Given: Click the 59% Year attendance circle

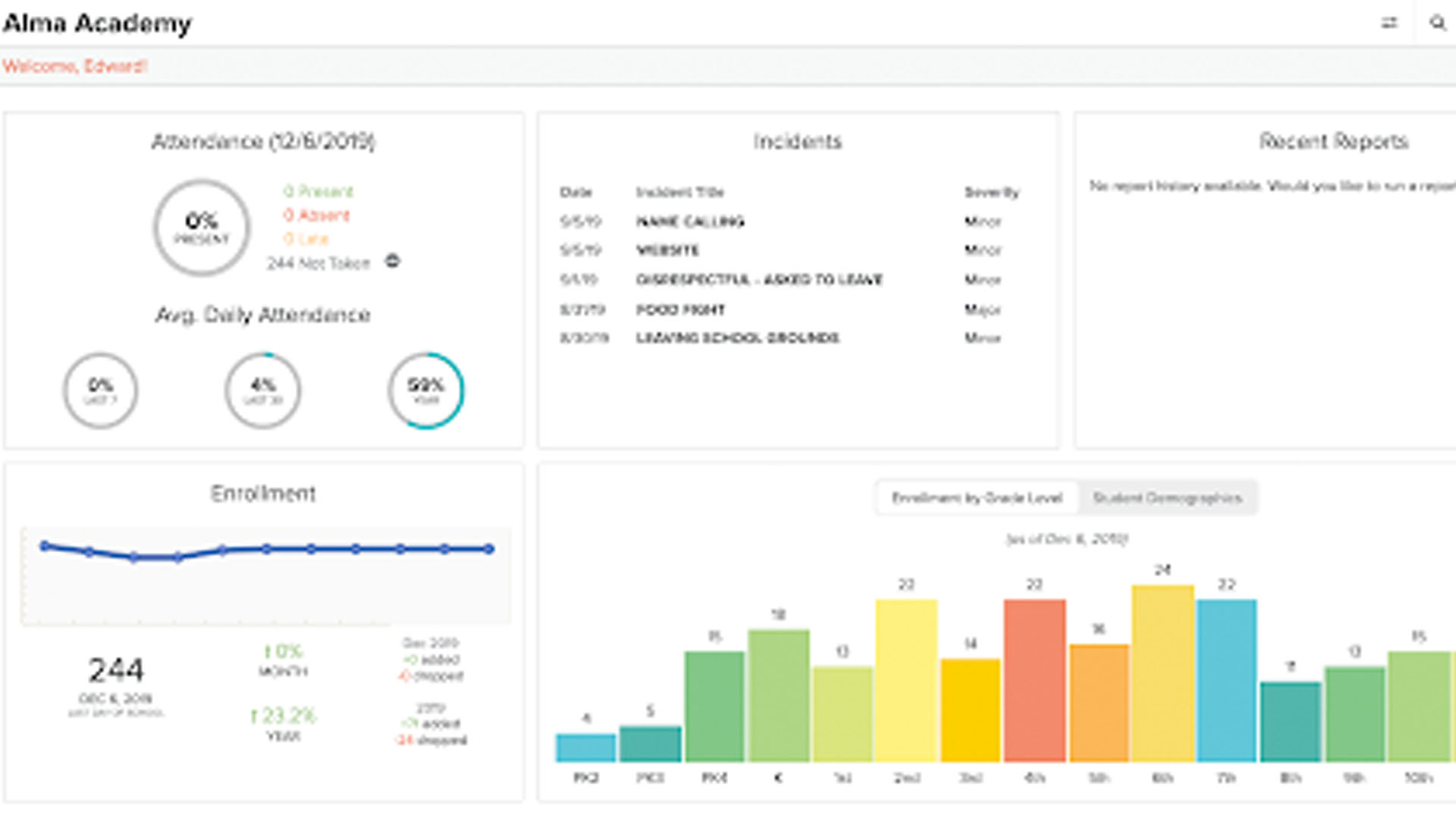Looking at the screenshot, I should (x=425, y=391).
